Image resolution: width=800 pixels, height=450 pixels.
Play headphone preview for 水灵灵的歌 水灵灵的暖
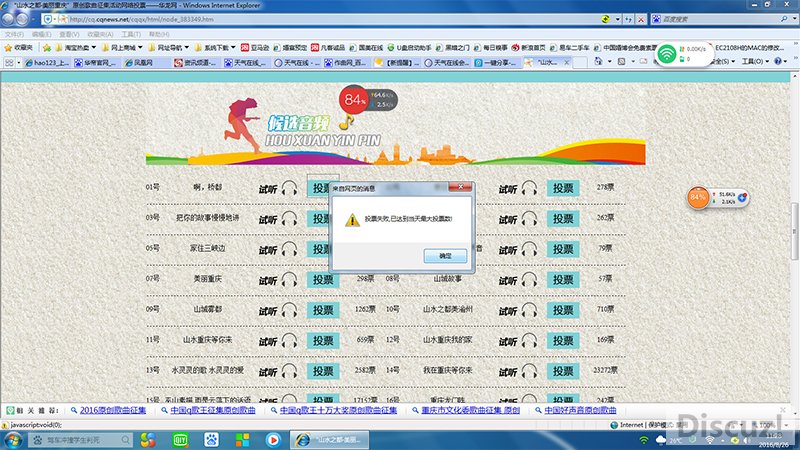click(289, 371)
